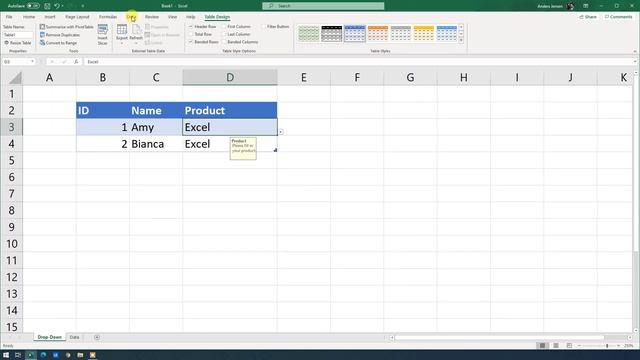
Task: Click the cell containing Bianca
Action: (x=156, y=144)
